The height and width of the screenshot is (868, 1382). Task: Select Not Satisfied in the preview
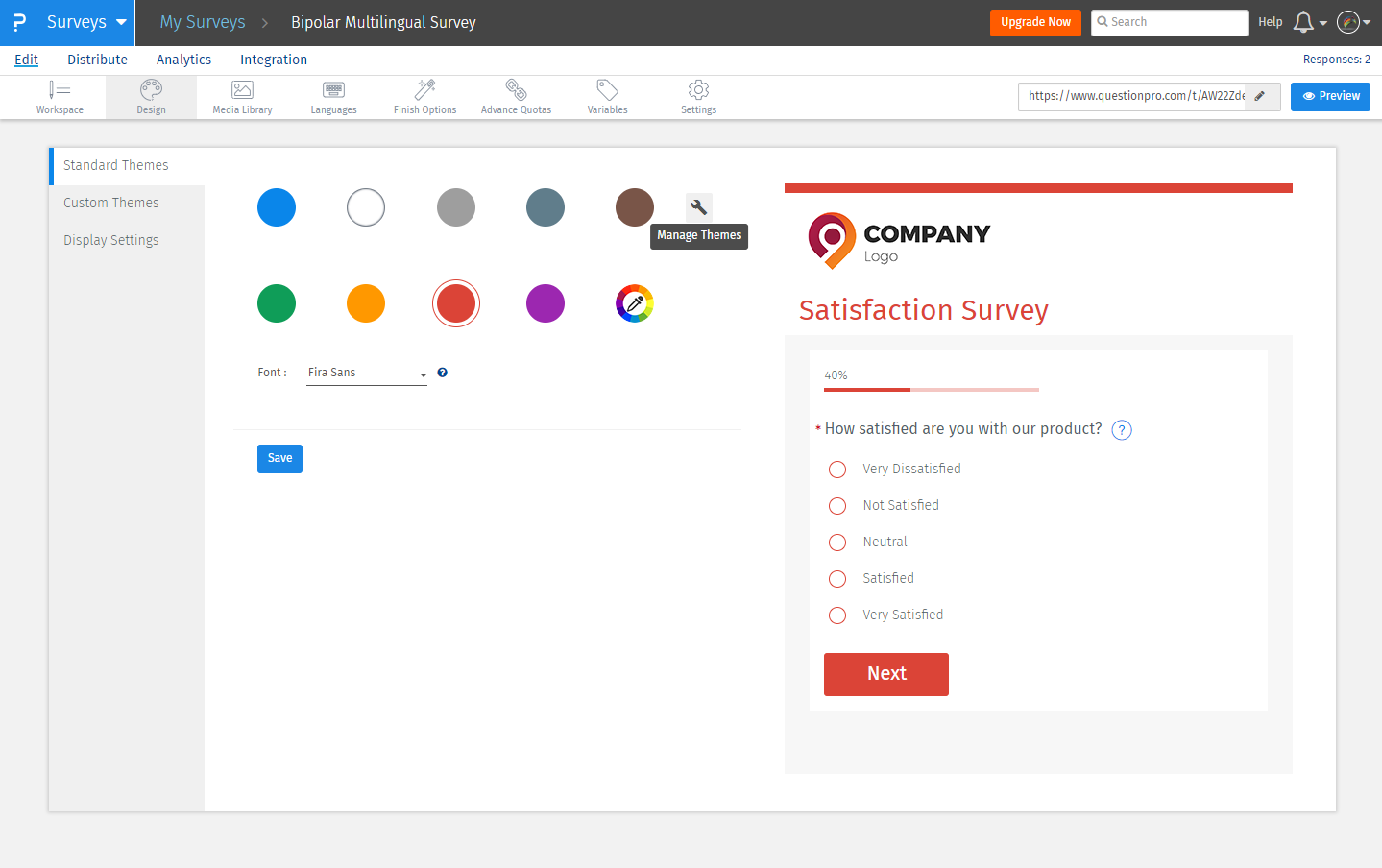tap(836, 505)
